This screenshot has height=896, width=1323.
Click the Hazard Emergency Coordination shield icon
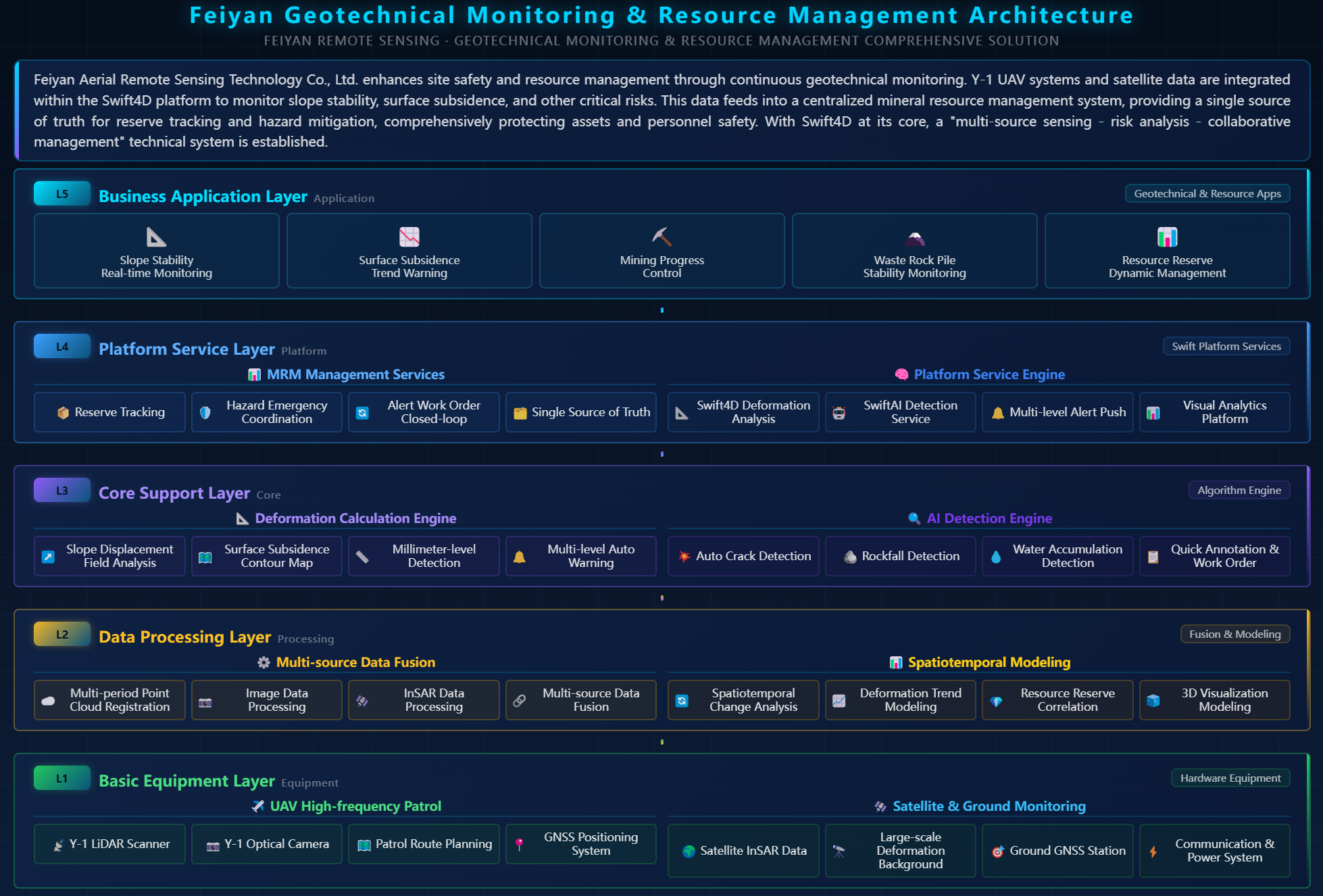coord(205,413)
